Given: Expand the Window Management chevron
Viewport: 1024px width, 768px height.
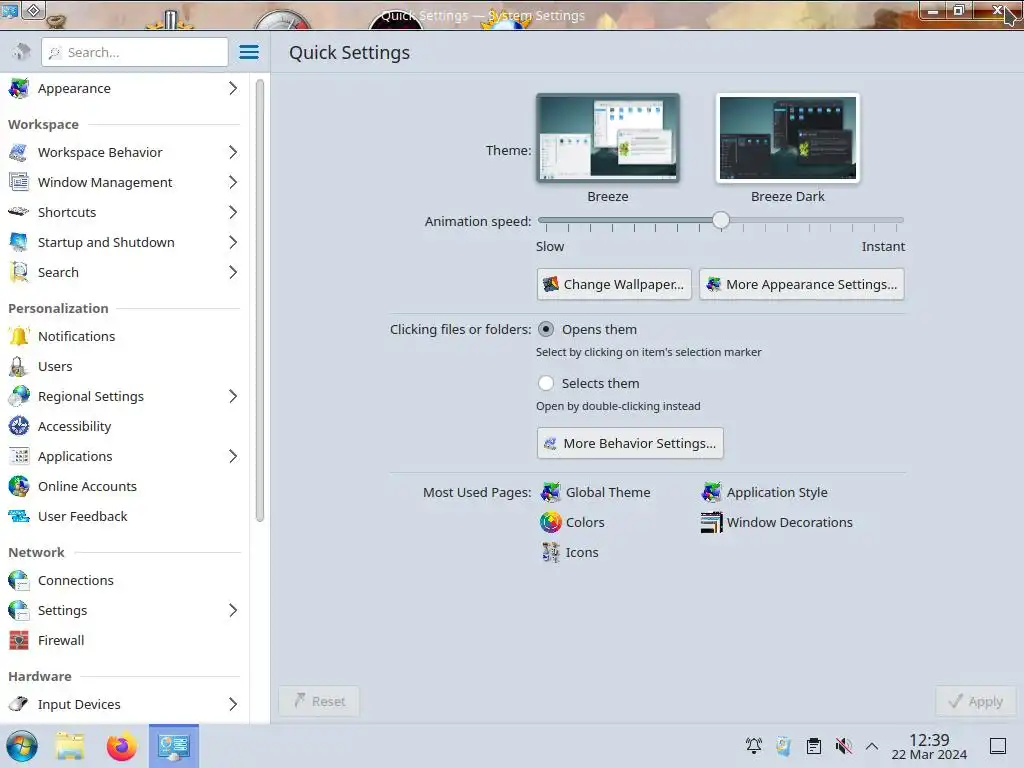Looking at the screenshot, I should coord(233,182).
